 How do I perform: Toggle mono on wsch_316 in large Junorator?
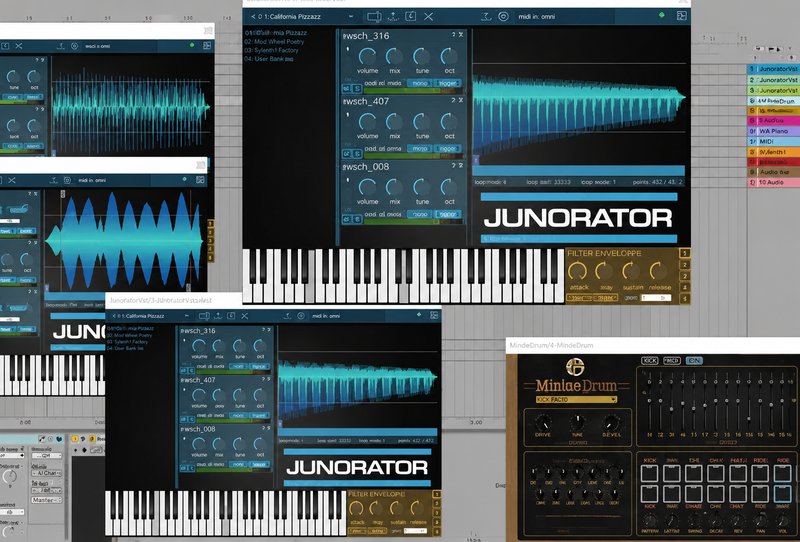pos(419,83)
